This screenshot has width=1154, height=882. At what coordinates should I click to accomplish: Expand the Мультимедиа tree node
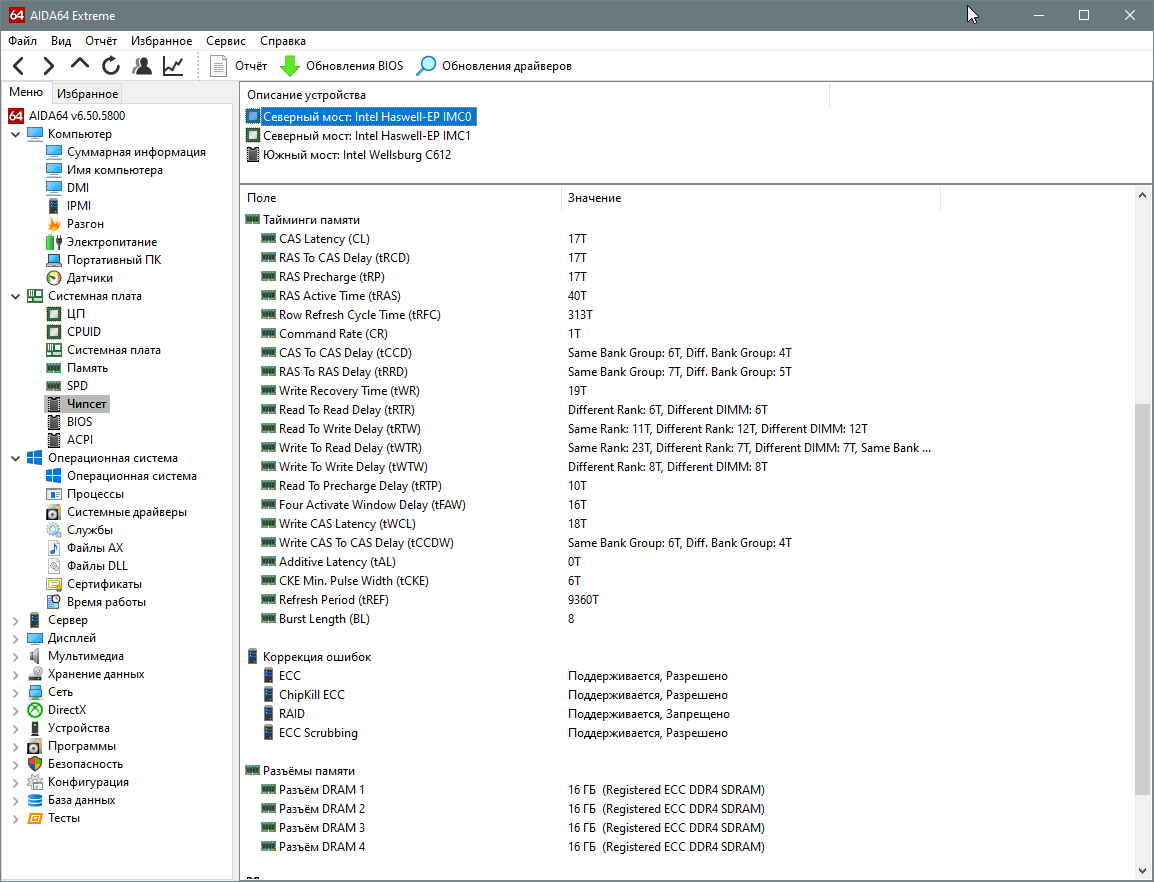15,656
